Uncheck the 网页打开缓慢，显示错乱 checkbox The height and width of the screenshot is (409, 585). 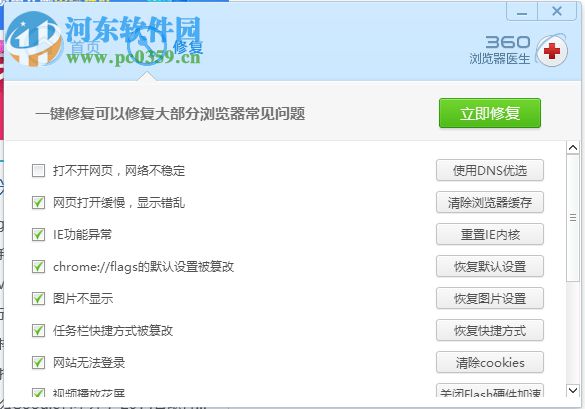pos(38,203)
